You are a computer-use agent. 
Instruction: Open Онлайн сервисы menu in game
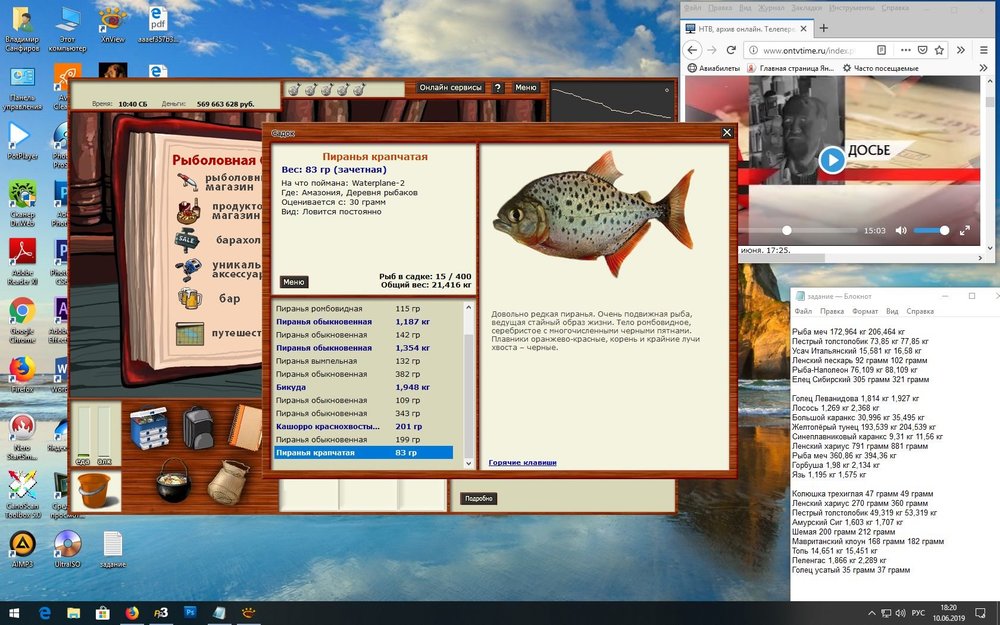coord(449,88)
